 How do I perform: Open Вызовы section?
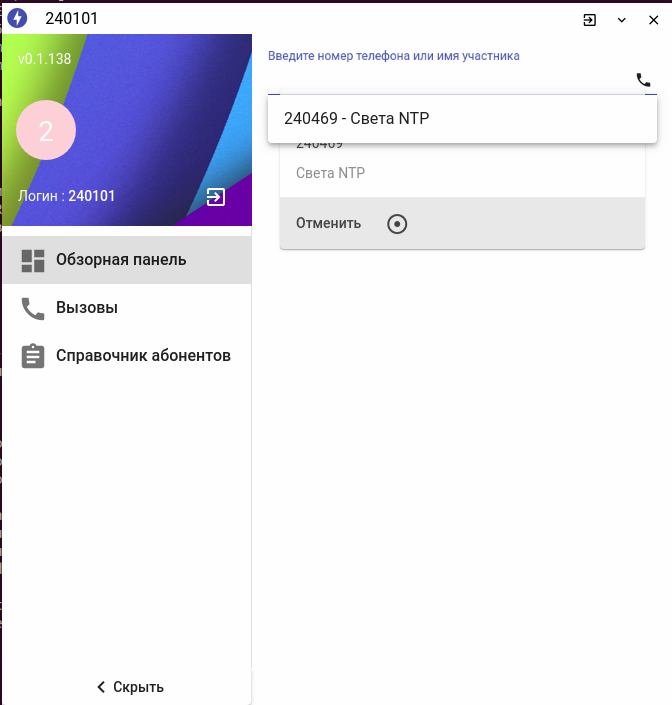point(127,308)
